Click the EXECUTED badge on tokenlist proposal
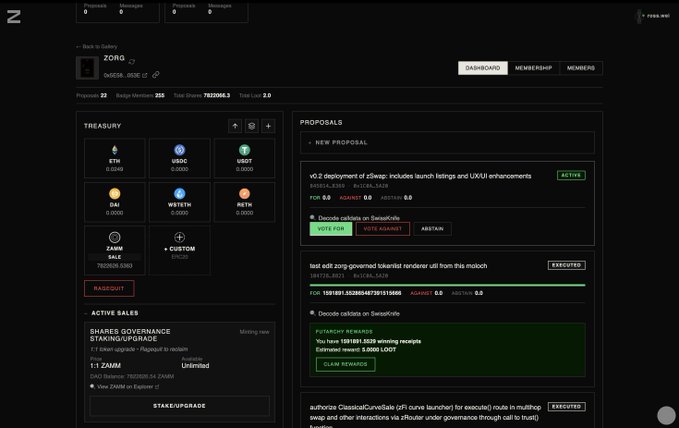The height and width of the screenshot is (428, 679). click(x=566, y=265)
